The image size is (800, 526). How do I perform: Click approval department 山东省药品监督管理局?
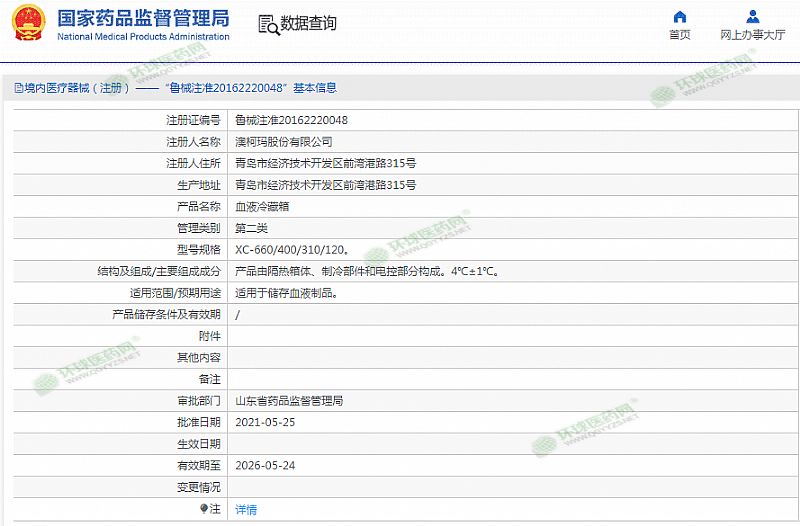tap(289, 401)
